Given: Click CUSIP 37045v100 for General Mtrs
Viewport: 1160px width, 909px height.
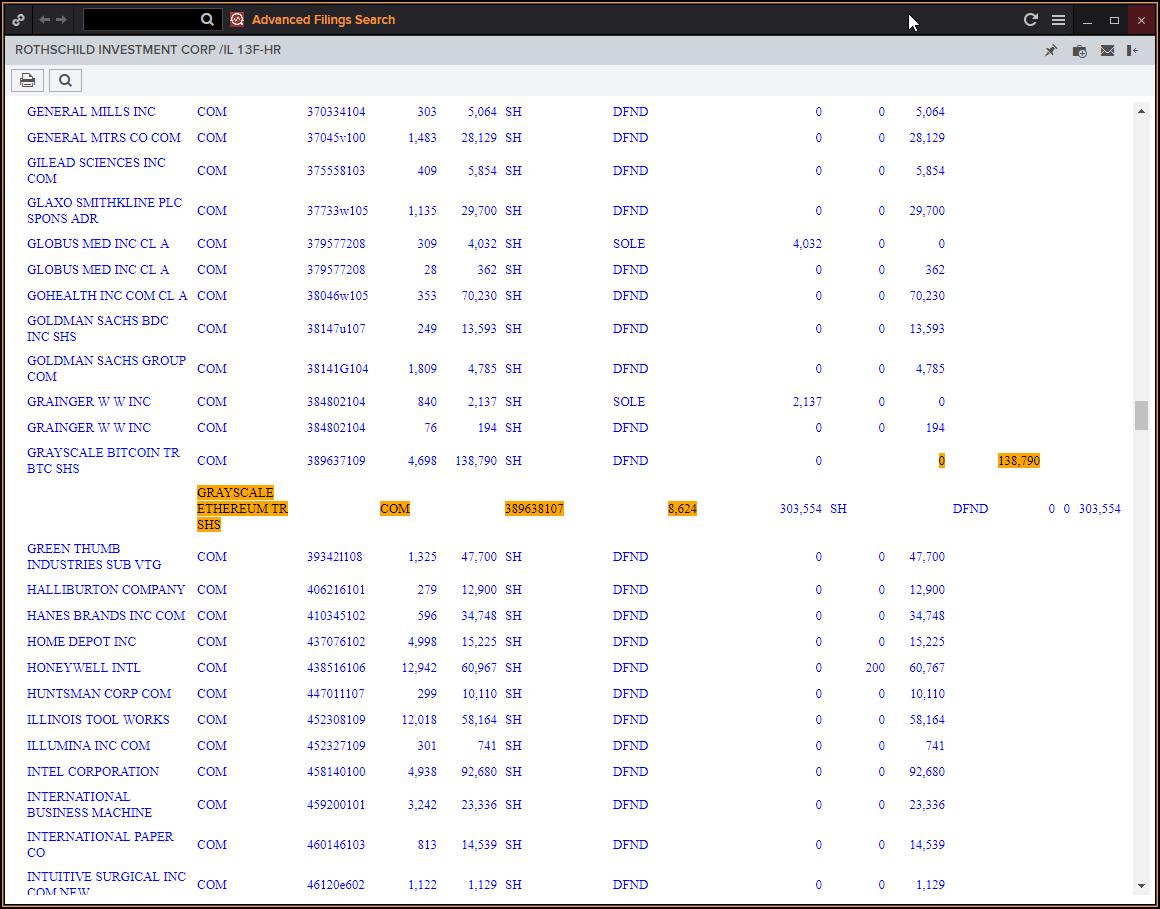Looking at the screenshot, I should 336,138.
